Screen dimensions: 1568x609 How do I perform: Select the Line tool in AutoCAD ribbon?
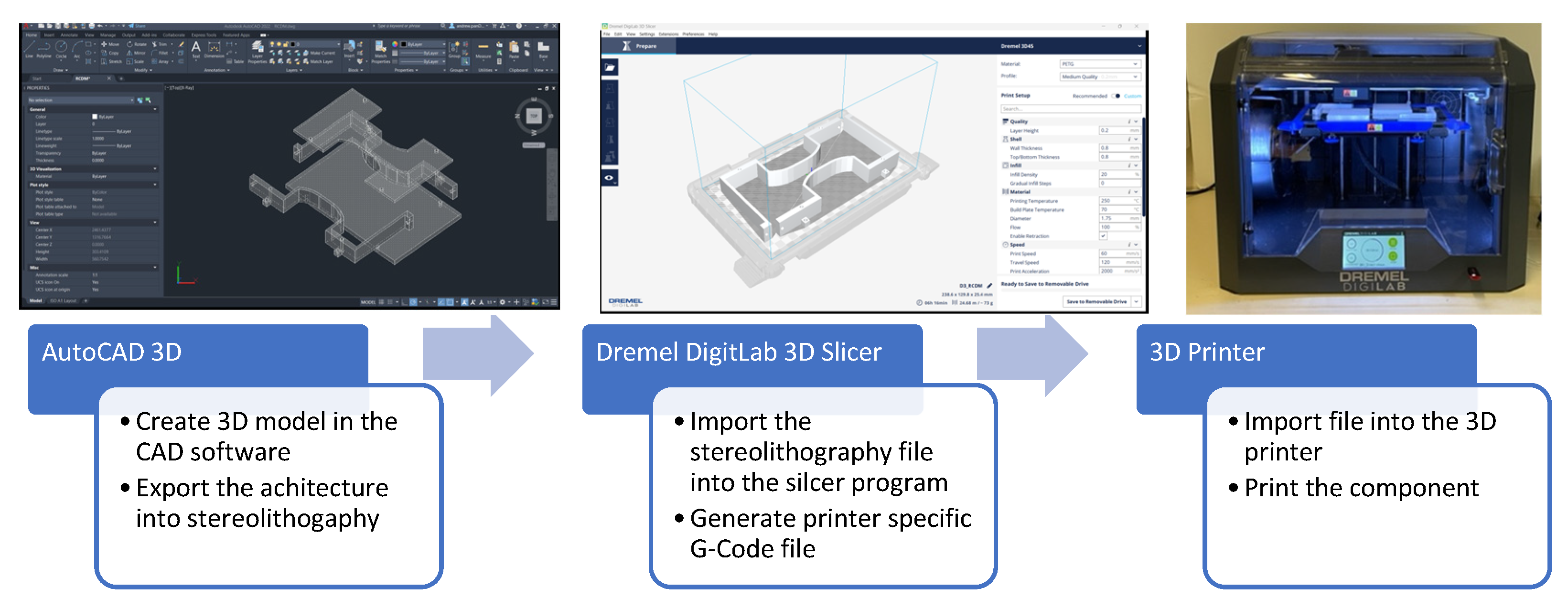tap(29, 47)
